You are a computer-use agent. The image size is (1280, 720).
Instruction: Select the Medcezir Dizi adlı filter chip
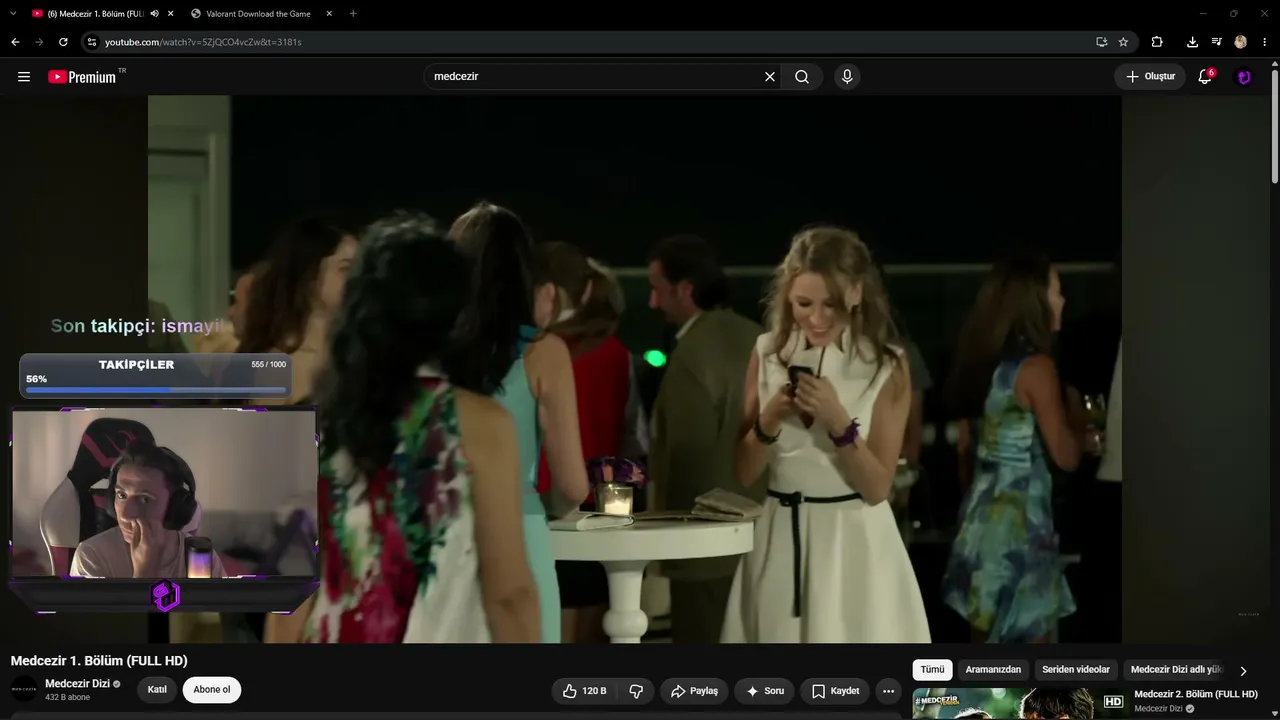point(1177,670)
